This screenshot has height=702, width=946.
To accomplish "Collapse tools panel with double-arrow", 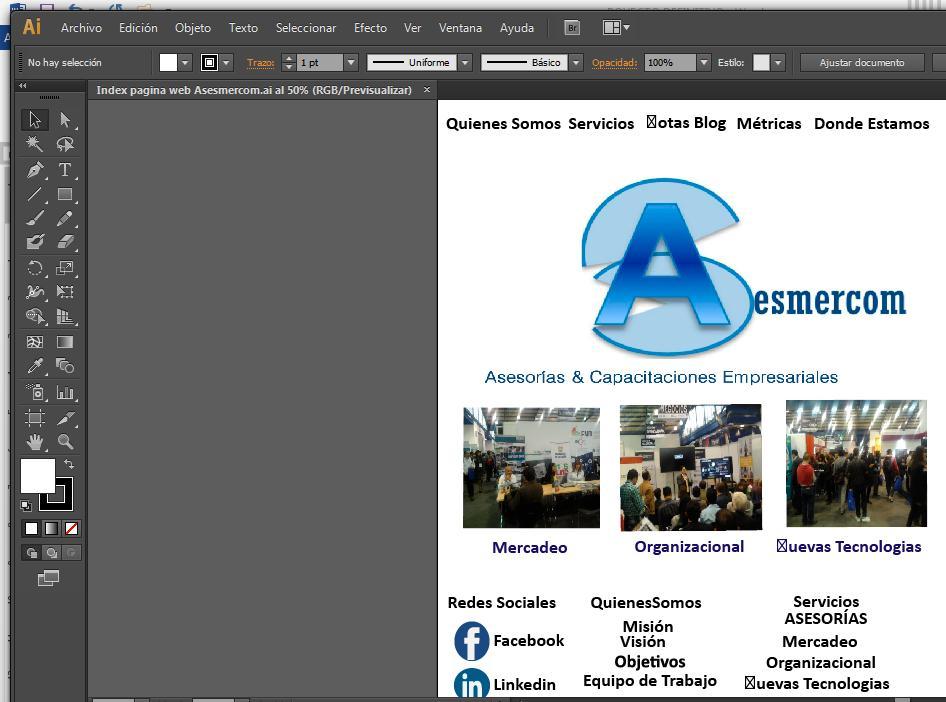I will pos(23,86).
